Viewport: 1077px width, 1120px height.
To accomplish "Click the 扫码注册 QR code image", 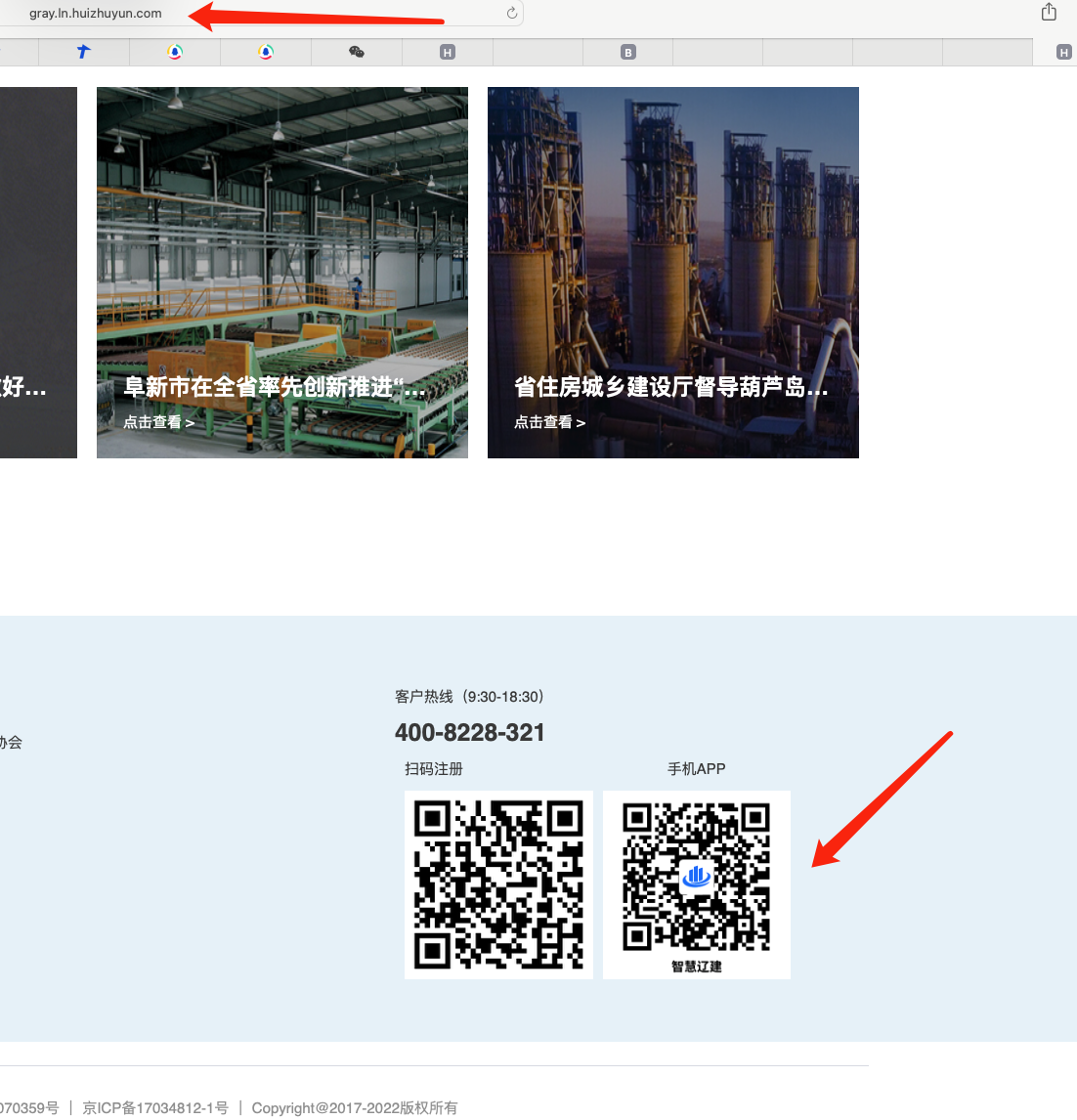I will [498, 884].
